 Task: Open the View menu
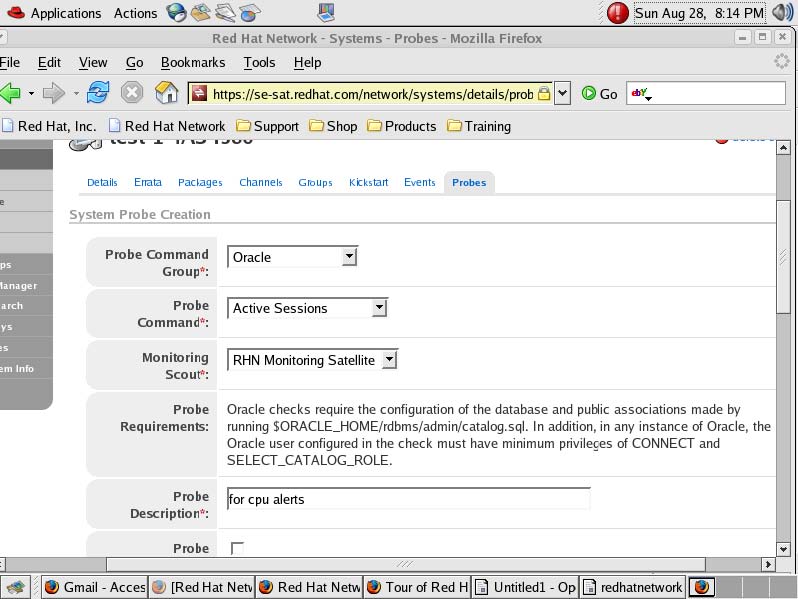tap(93, 62)
